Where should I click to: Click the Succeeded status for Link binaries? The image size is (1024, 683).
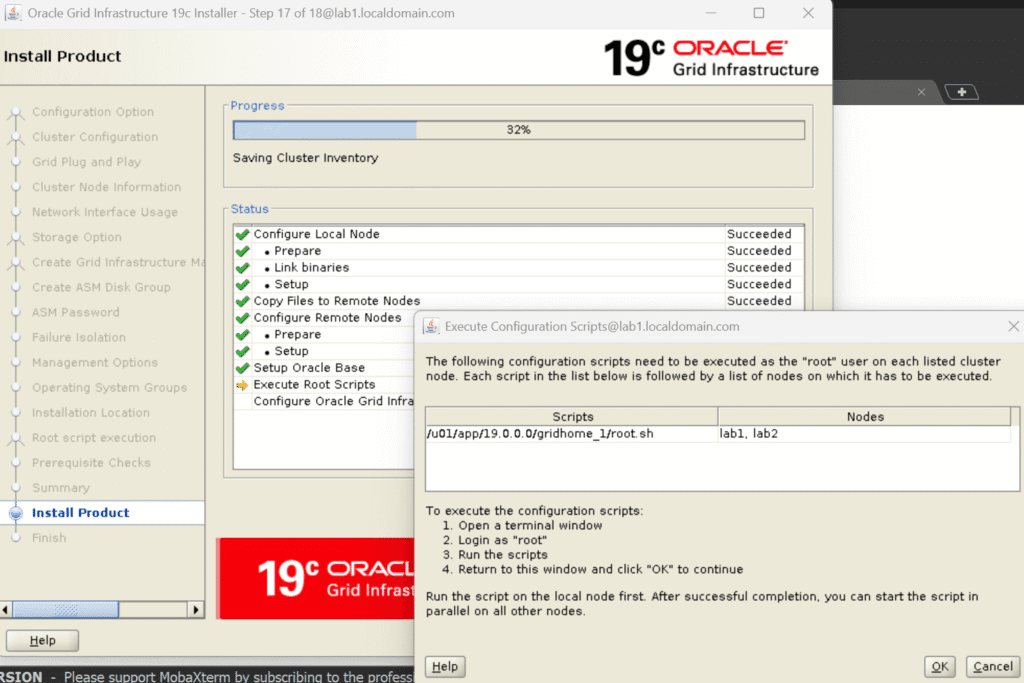[759, 267]
